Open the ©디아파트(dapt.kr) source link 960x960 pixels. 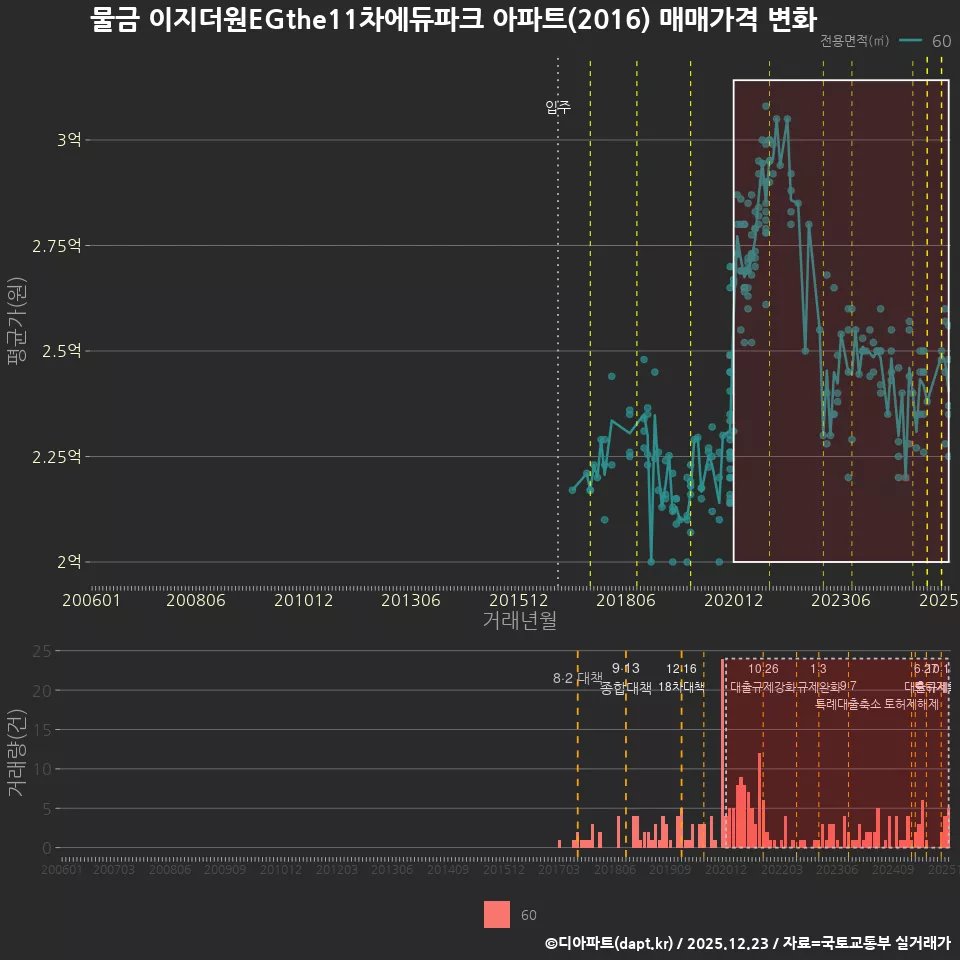[x=601, y=943]
